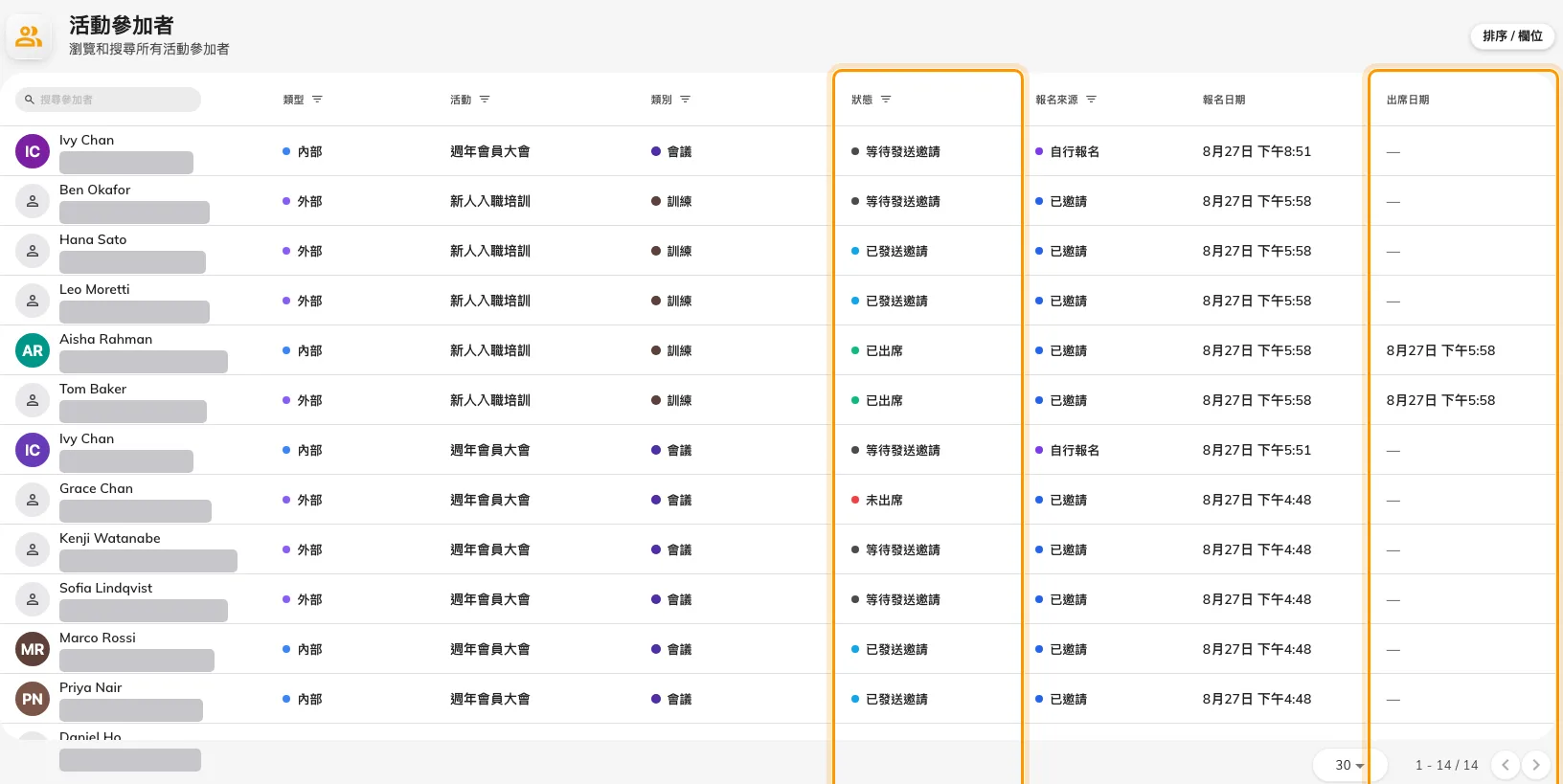
Task: Open the rows-per-page 30 dropdown
Action: (1348, 765)
